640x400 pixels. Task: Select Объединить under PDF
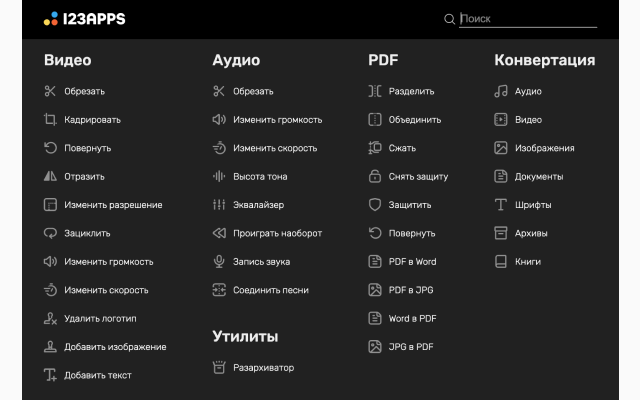[x=414, y=120]
